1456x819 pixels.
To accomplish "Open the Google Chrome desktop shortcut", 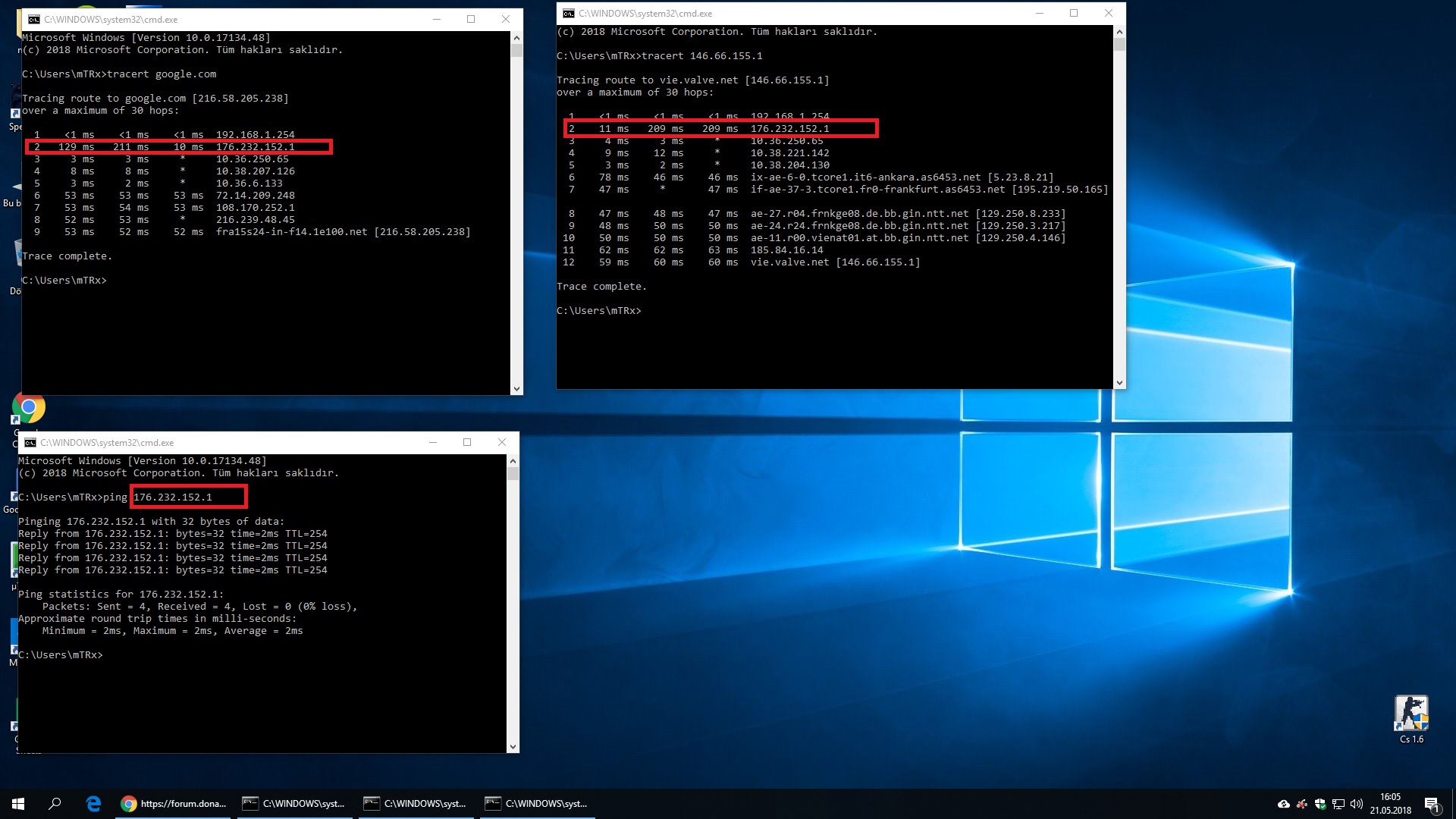I will 29,407.
